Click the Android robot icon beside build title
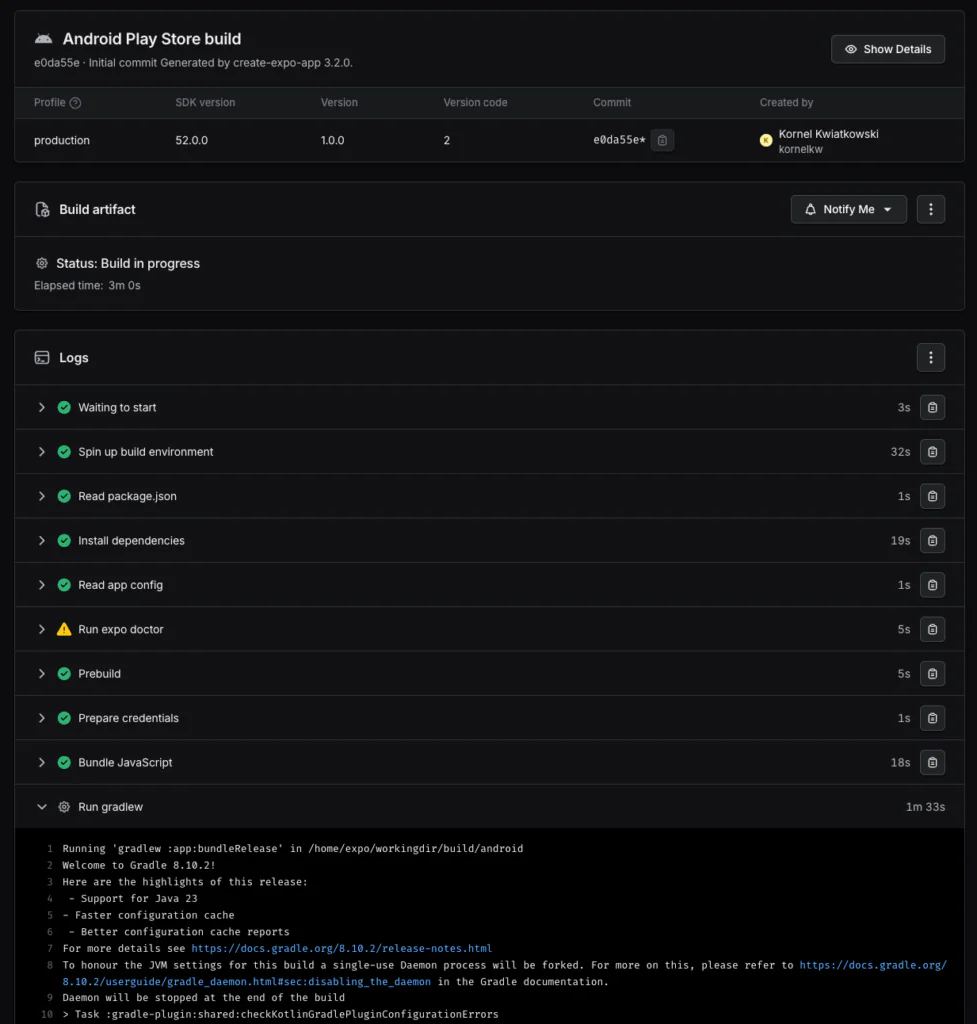The image size is (977, 1024). point(43,39)
